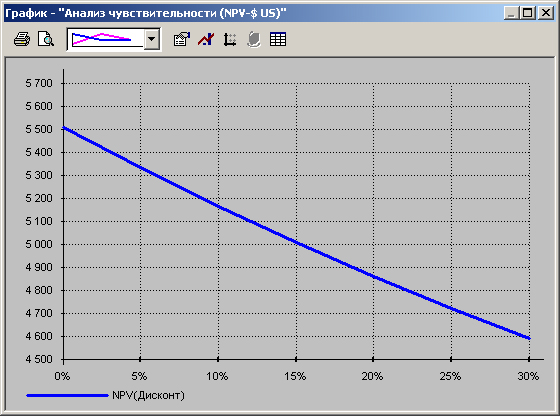Click the window title bar text
The width and height of the screenshot is (560, 416).
click(146, 13)
